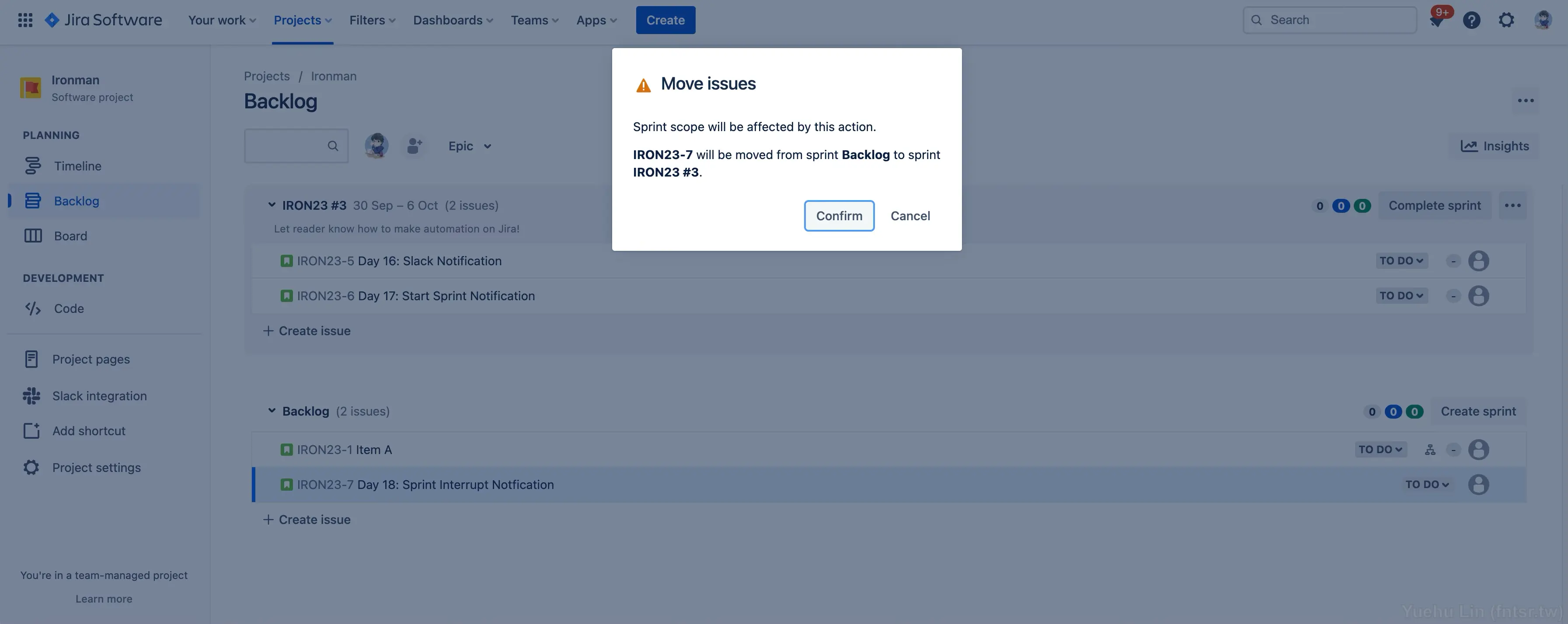
Task: Open the backlog page more actions ellipsis
Action: point(1526,101)
